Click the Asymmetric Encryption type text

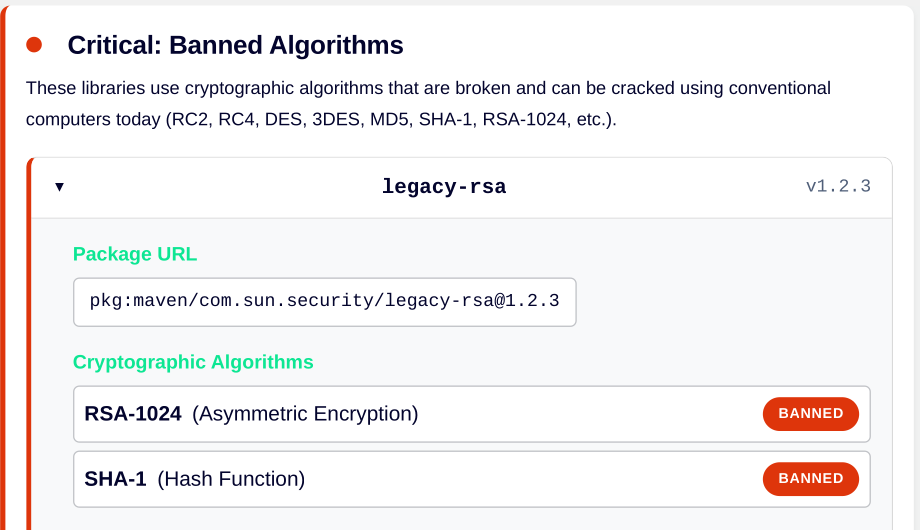click(305, 414)
